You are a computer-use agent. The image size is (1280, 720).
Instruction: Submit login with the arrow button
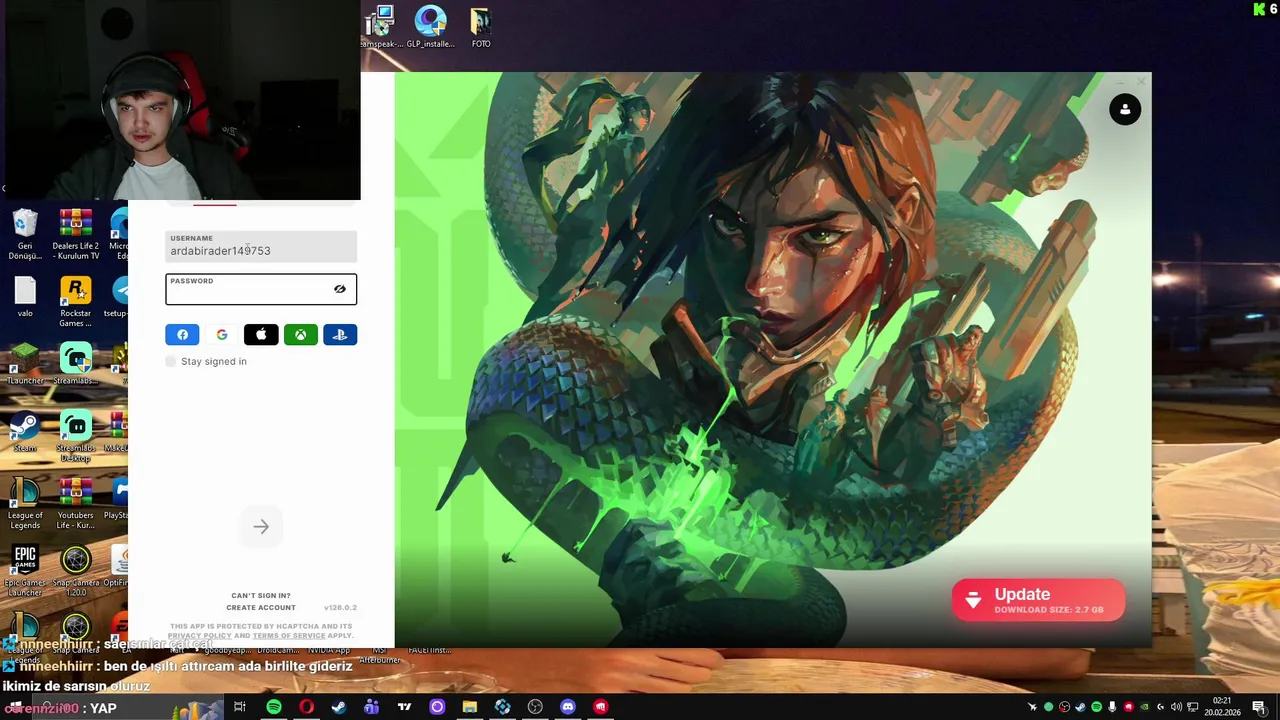click(261, 527)
